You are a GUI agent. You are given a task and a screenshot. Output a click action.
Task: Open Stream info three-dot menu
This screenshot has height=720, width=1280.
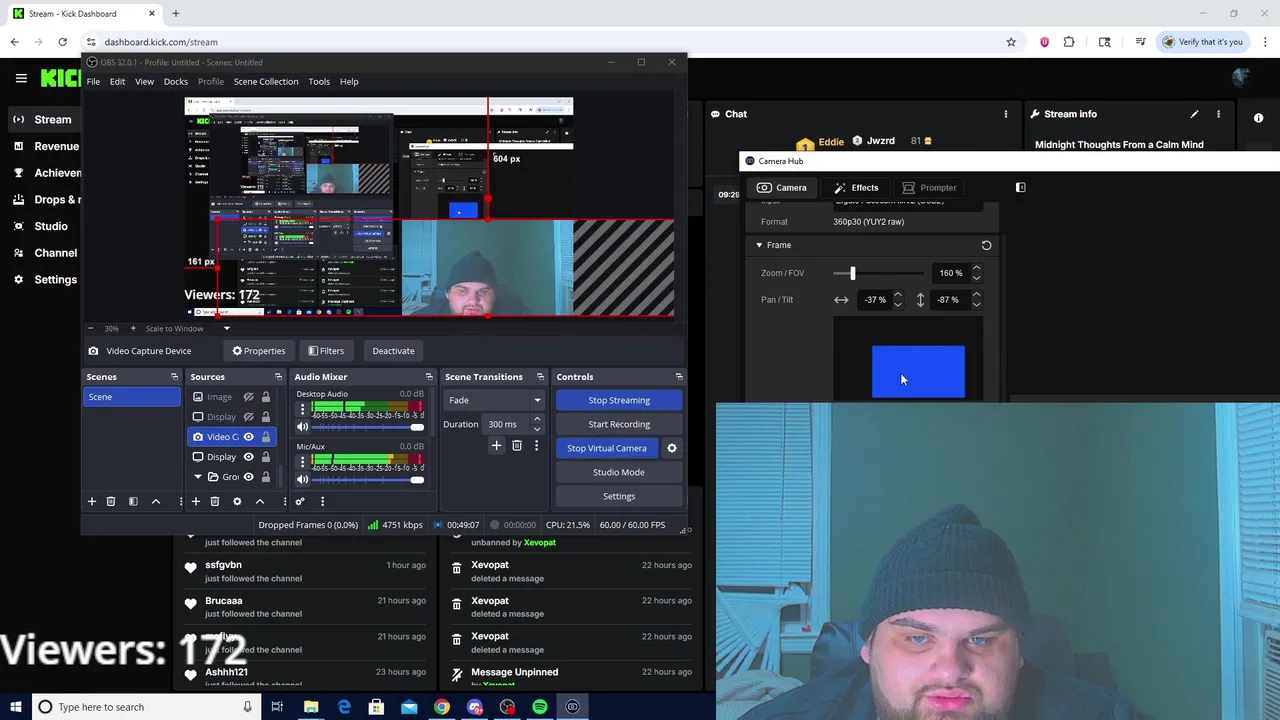[x=1218, y=114]
